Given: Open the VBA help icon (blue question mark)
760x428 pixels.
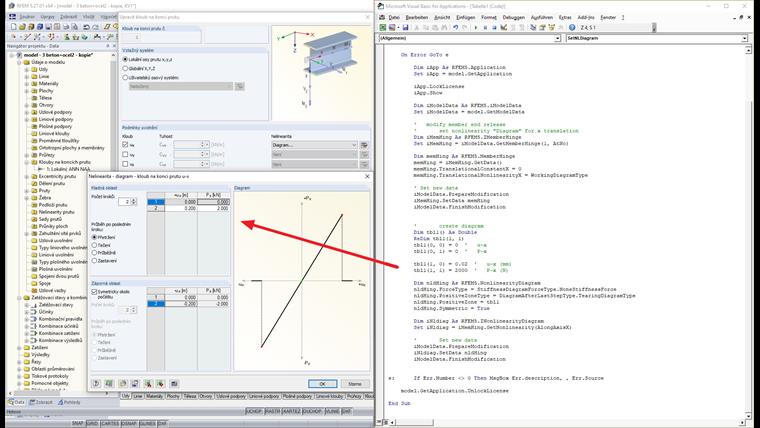Looking at the screenshot, I should (572, 28).
